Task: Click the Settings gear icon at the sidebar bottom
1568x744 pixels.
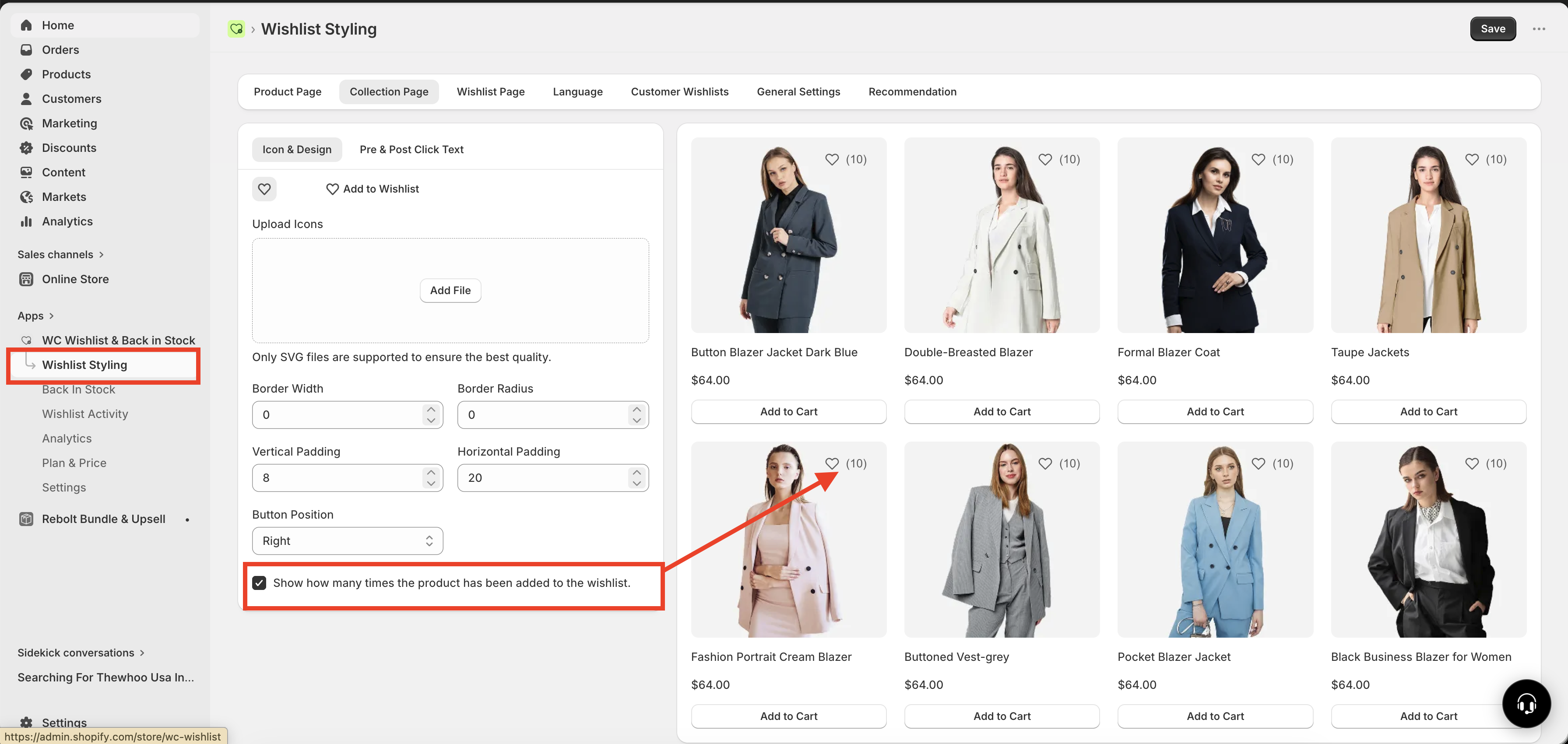Action: pos(26,723)
